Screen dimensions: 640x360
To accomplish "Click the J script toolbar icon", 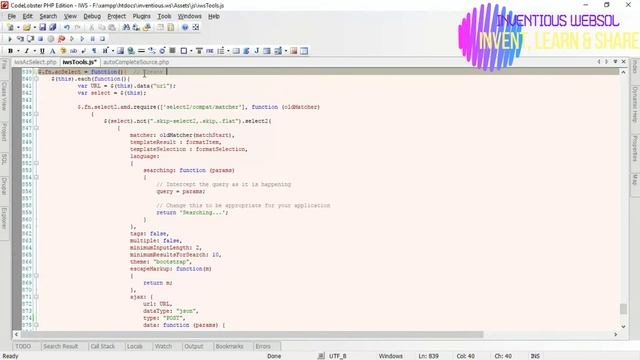I will [x=257, y=51].
